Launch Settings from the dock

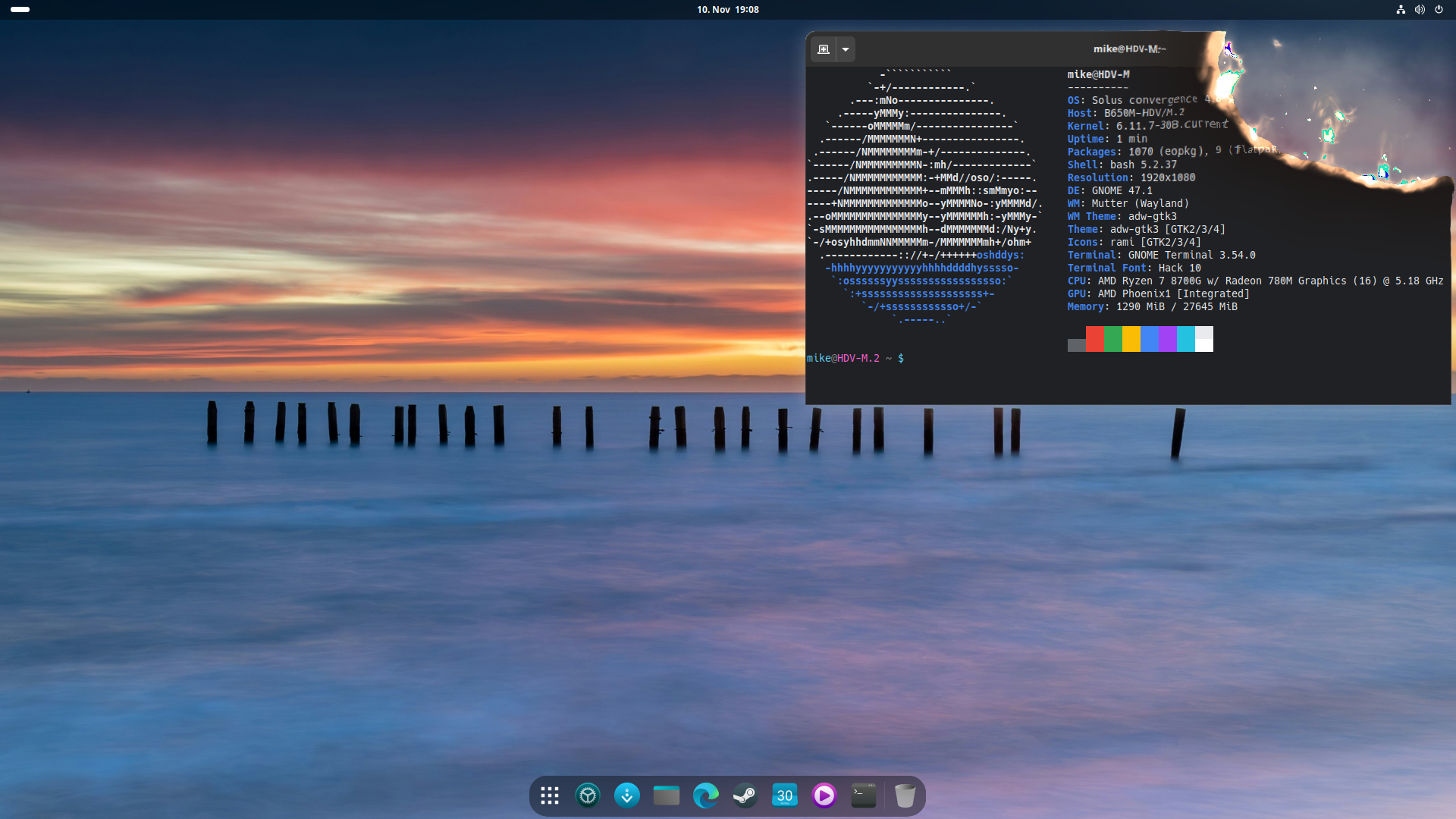tap(588, 795)
